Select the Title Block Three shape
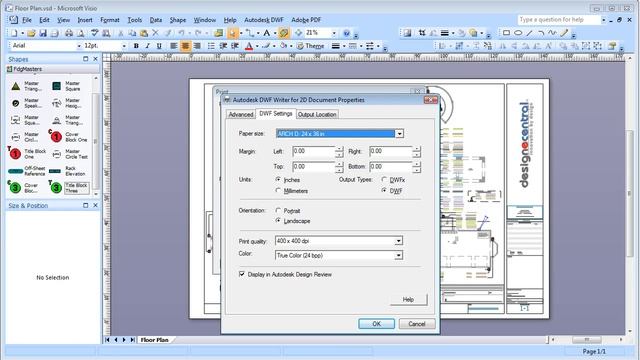This screenshot has height=360, width=640. coord(68,187)
